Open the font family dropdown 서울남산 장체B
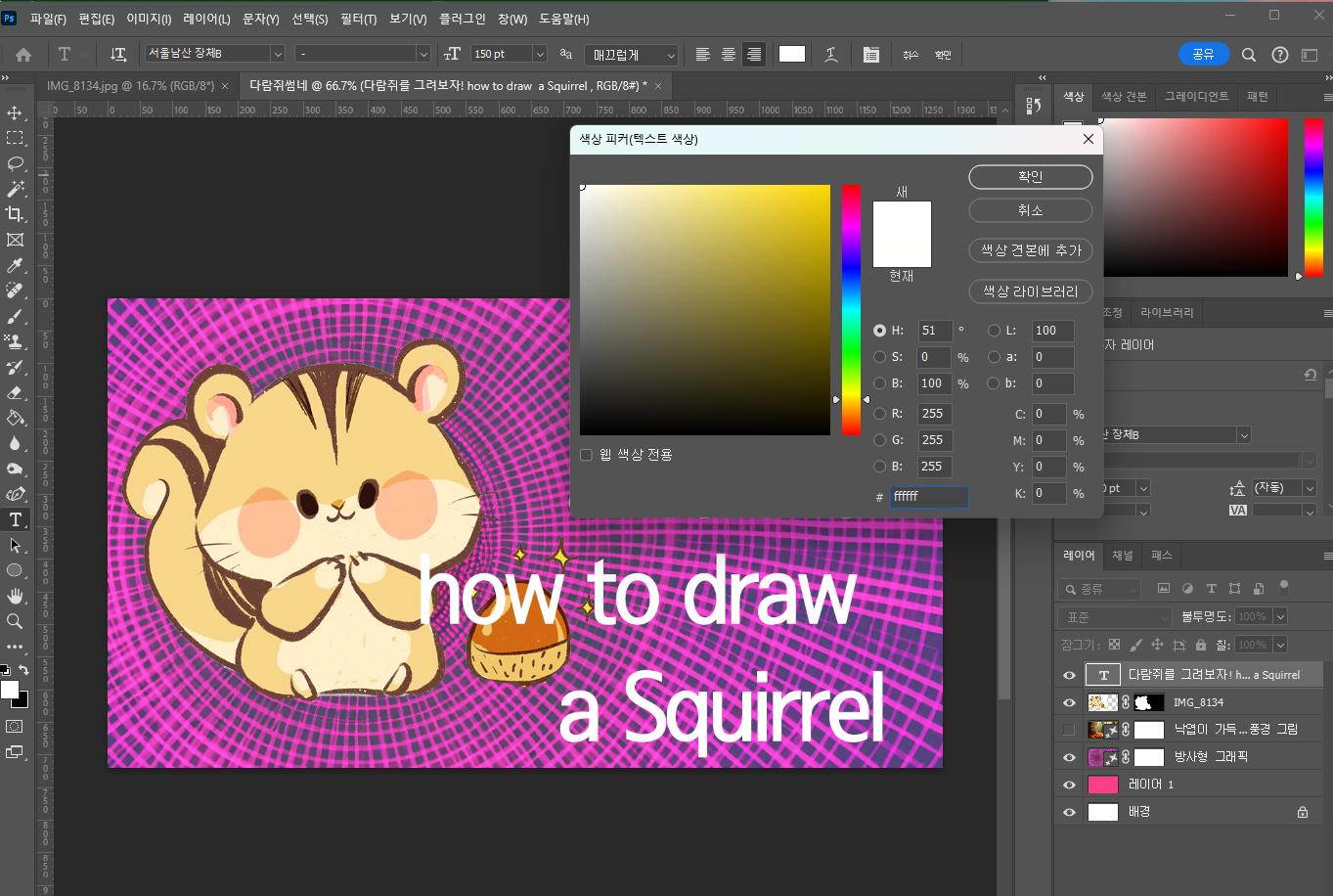The height and width of the screenshot is (896, 1333). tap(278, 55)
